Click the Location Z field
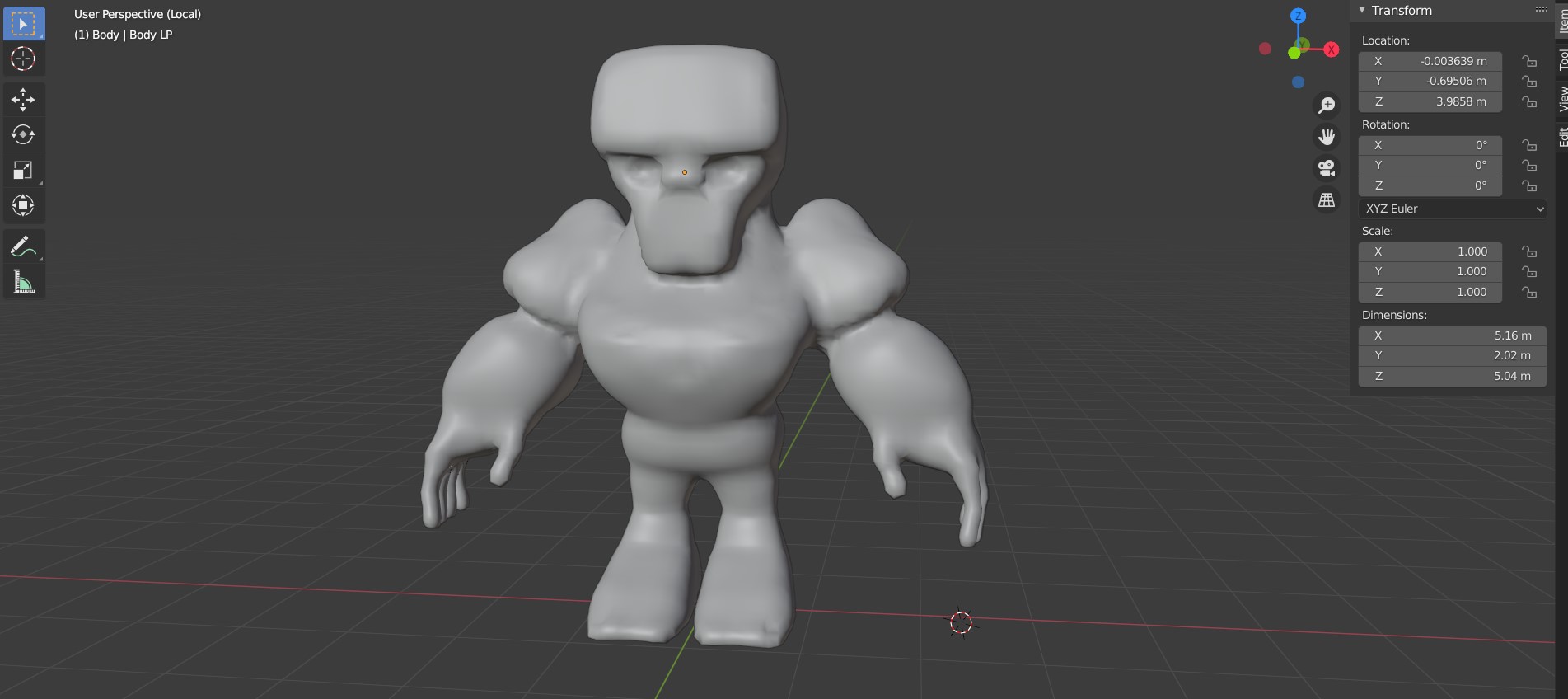1568x699 pixels. 1430,101
